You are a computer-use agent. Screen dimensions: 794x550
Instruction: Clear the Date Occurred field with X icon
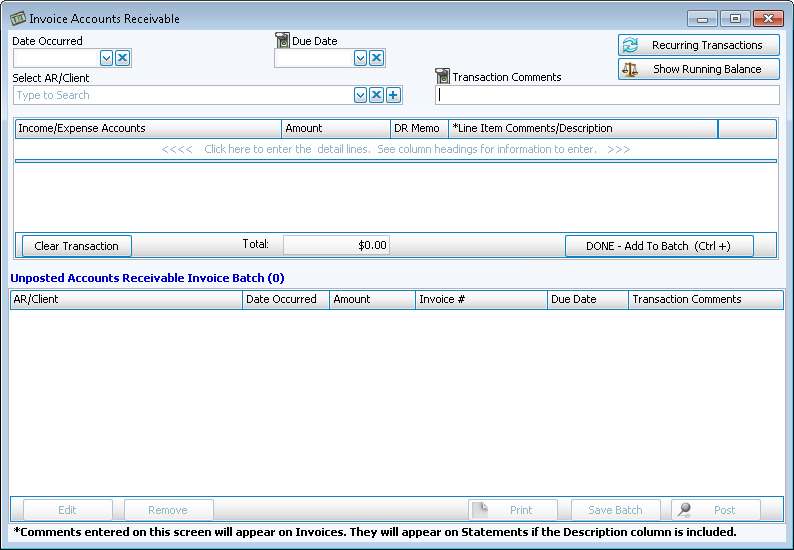[x=122, y=58]
